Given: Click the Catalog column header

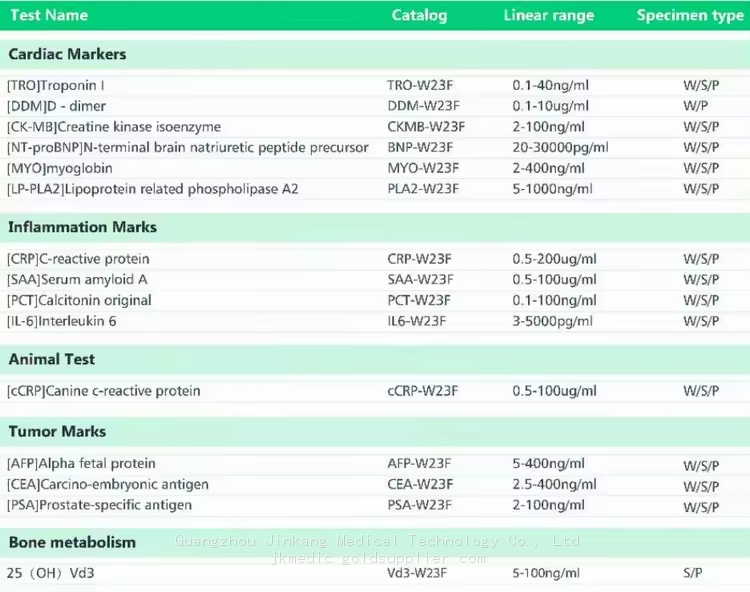Looking at the screenshot, I should (419, 15).
